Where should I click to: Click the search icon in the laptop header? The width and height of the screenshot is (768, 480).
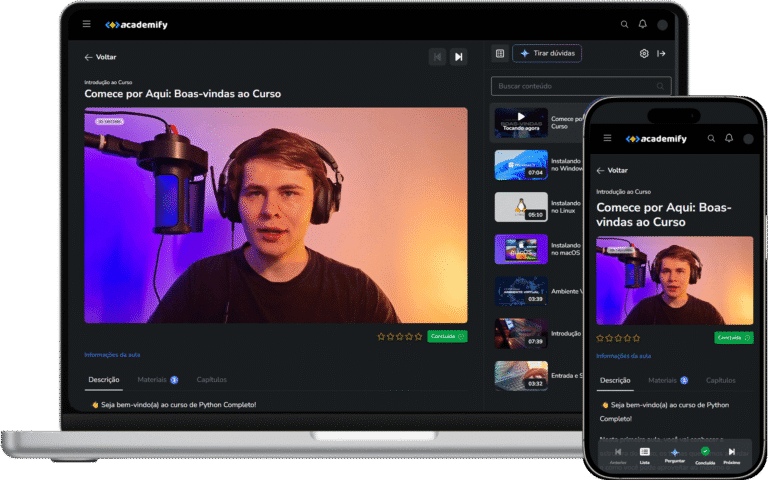click(625, 24)
